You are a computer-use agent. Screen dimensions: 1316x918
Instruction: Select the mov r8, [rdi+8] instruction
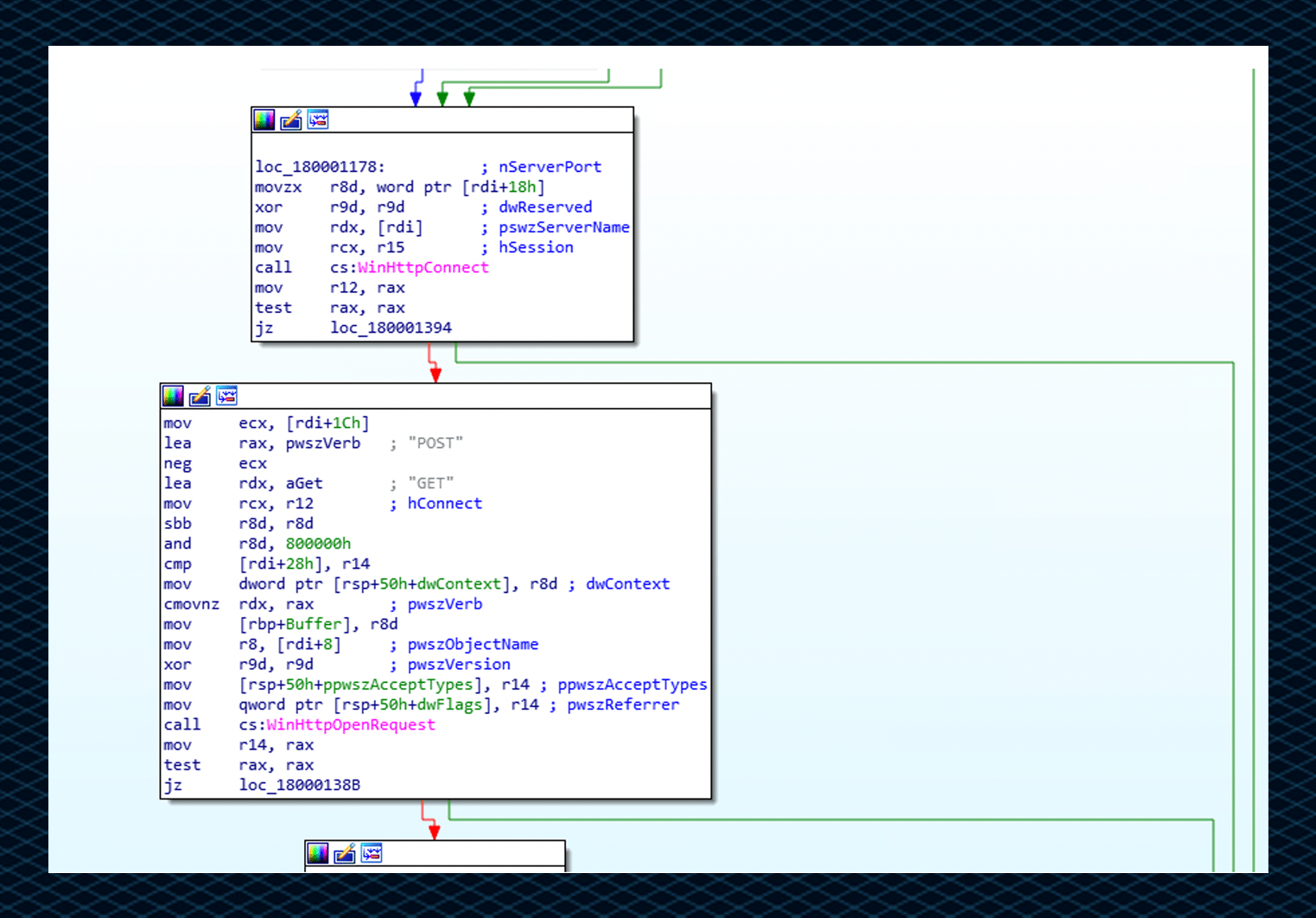pyautogui.click(x=252, y=644)
